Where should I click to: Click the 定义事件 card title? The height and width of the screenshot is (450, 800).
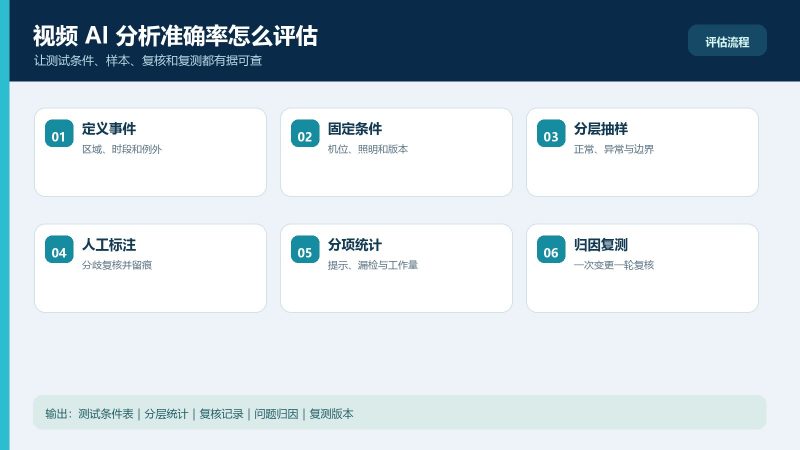tap(109, 129)
